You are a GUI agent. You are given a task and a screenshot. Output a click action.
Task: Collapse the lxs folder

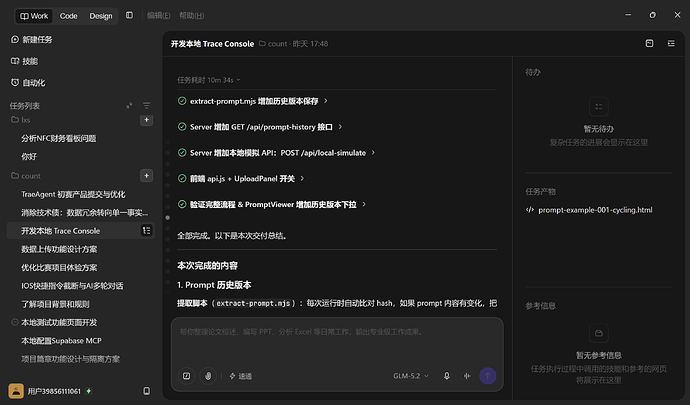click(21, 120)
